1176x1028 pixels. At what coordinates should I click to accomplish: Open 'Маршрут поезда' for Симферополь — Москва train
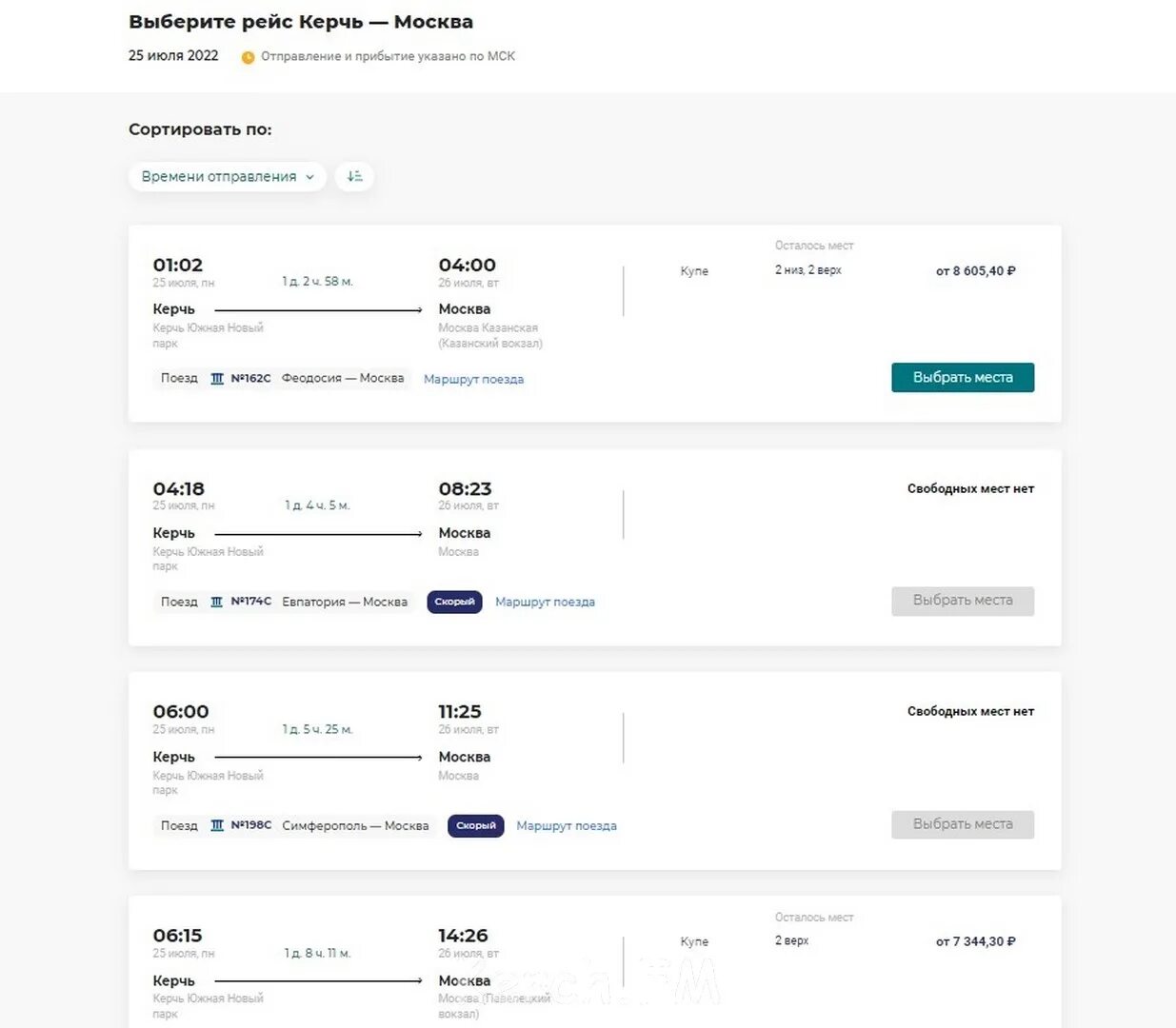pyautogui.click(x=567, y=825)
